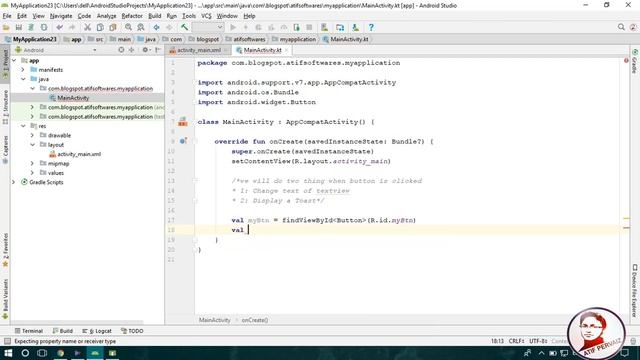640x360 pixels.
Task: Open the run configuration dropdown
Action: (208, 27)
